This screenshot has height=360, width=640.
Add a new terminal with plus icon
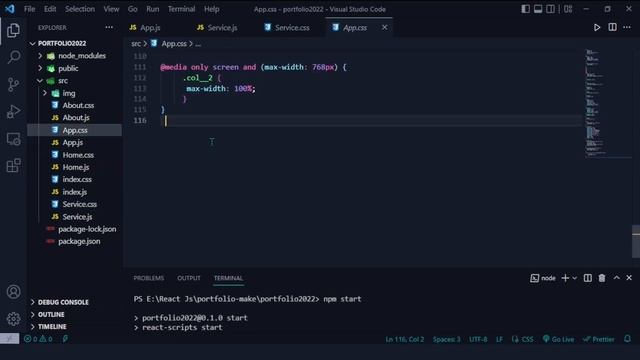coord(565,278)
